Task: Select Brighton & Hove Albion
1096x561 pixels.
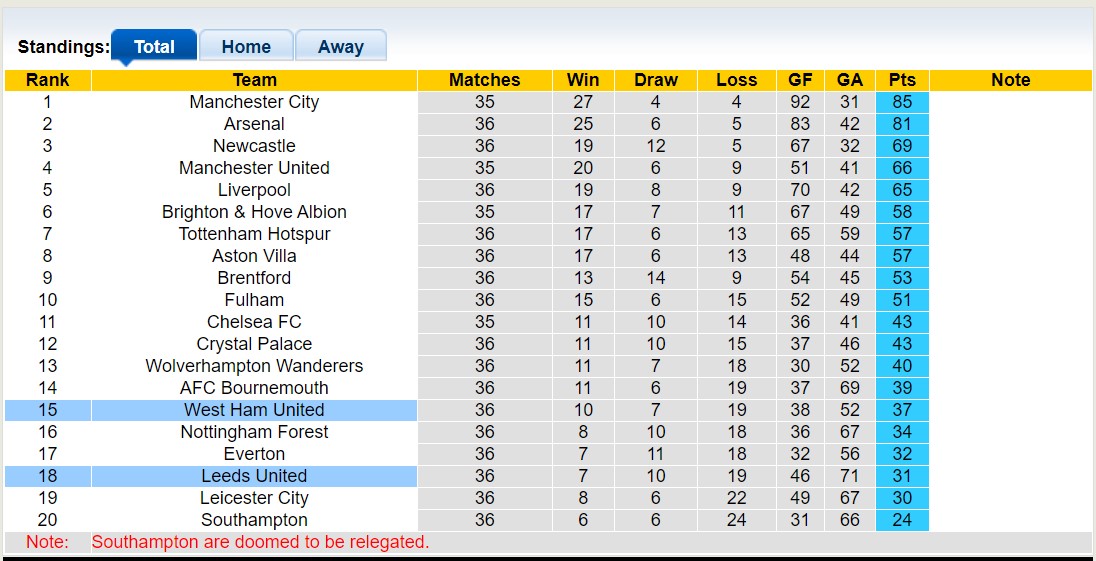Action: coord(254,212)
